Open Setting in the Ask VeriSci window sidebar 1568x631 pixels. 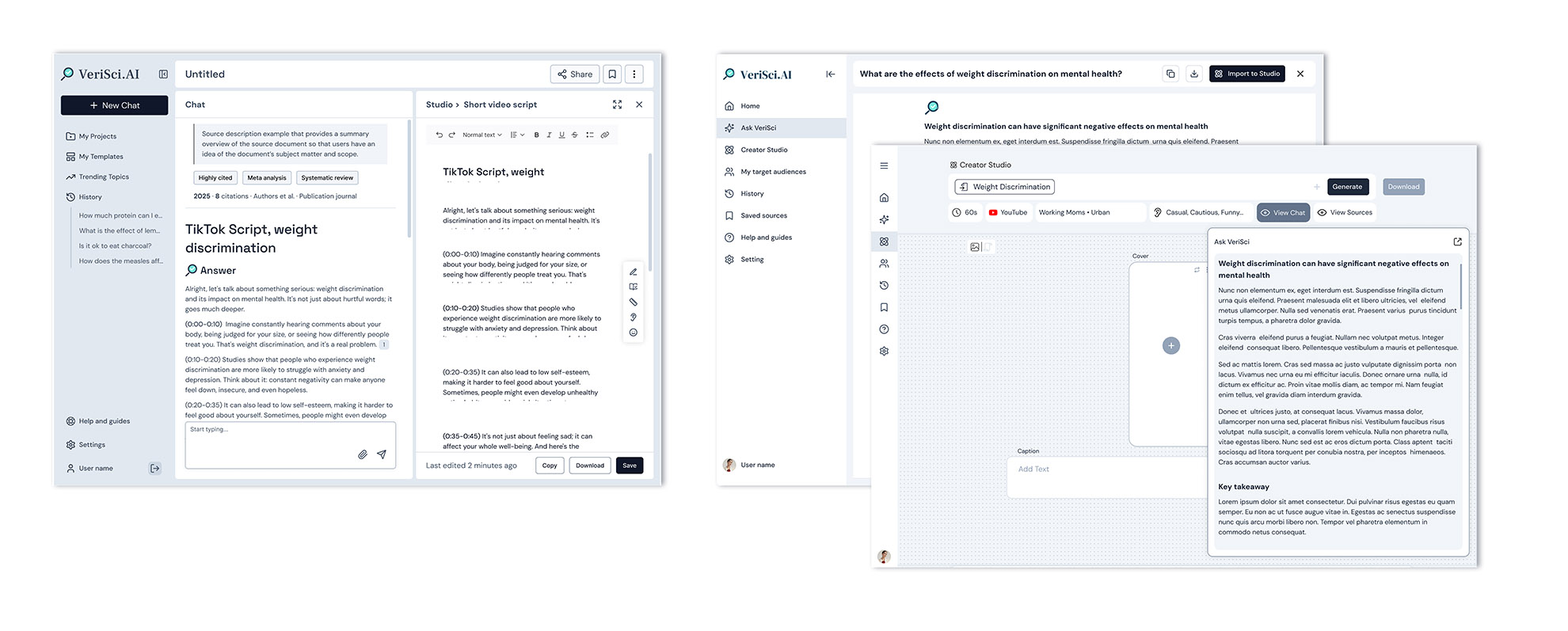pyautogui.click(x=744, y=260)
